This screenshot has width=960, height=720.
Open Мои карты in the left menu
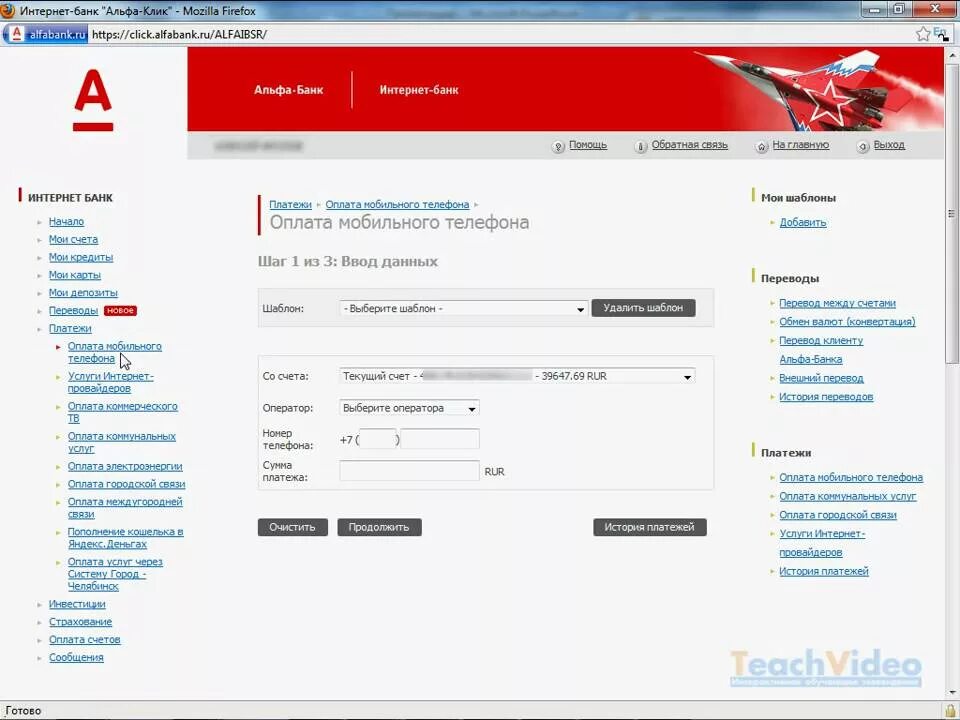coord(75,275)
